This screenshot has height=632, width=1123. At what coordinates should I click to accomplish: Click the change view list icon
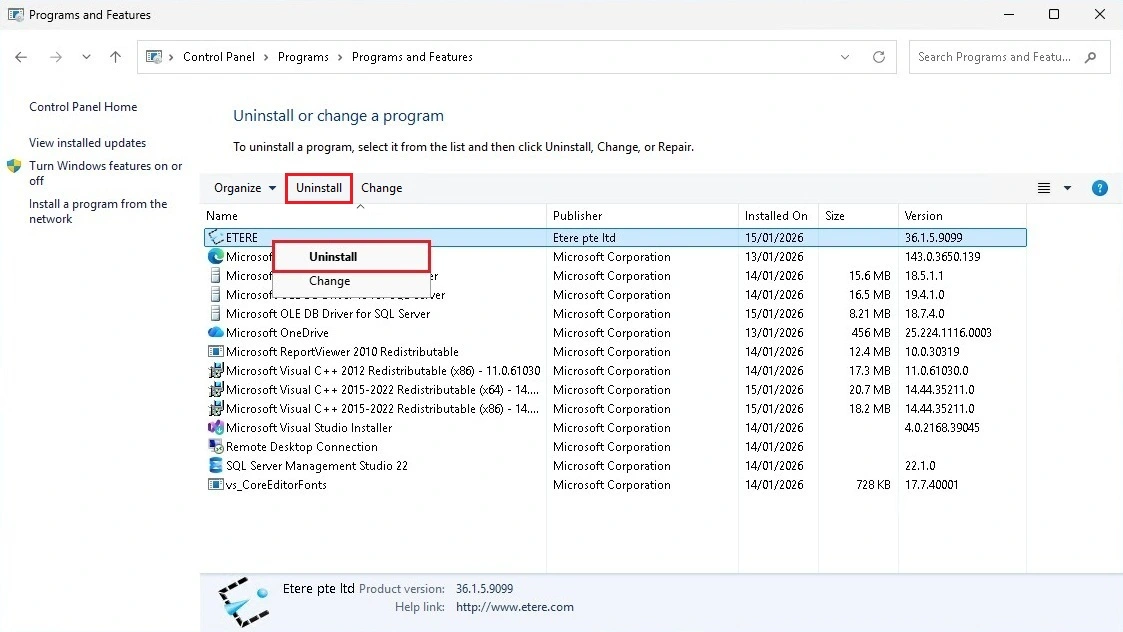tap(1044, 188)
